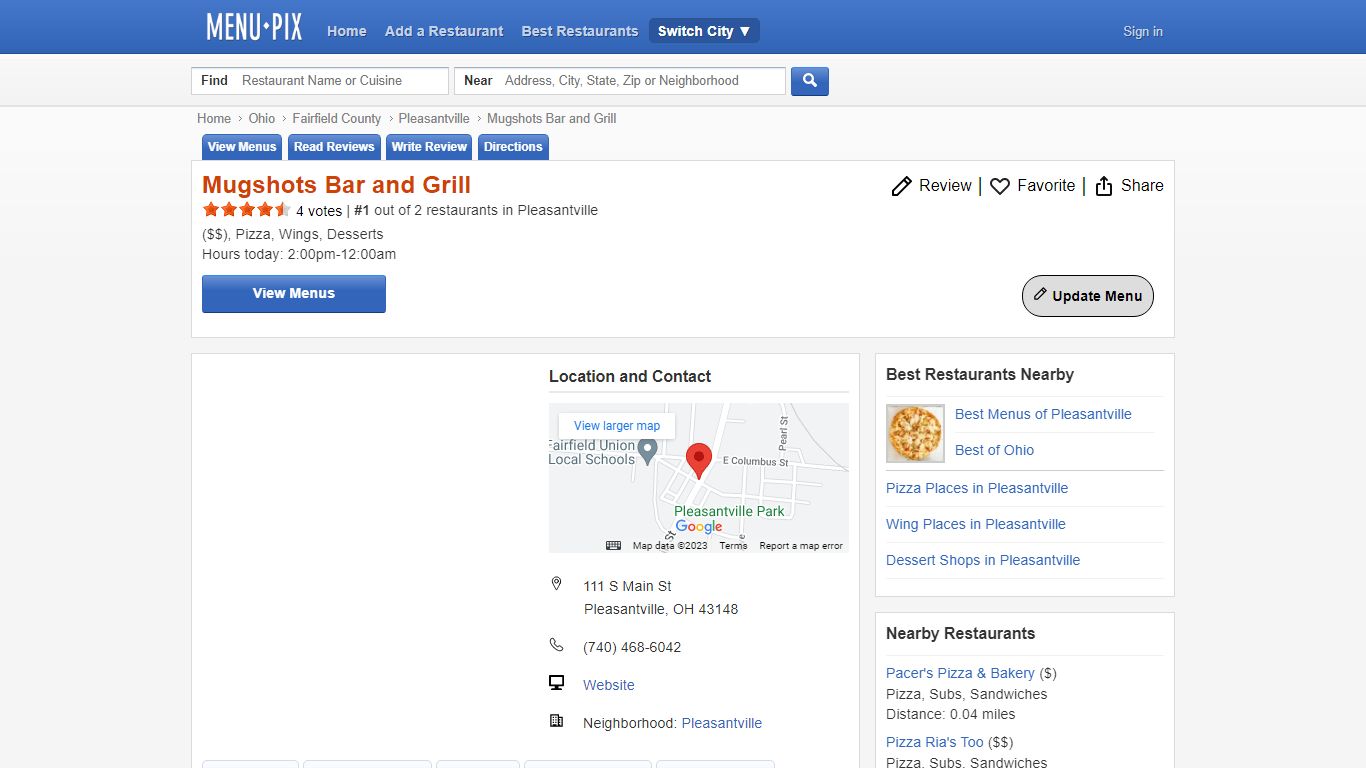The width and height of the screenshot is (1366, 768).
Task: Click the Fairfield Union Local Schools map marker
Action: (x=648, y=451)
